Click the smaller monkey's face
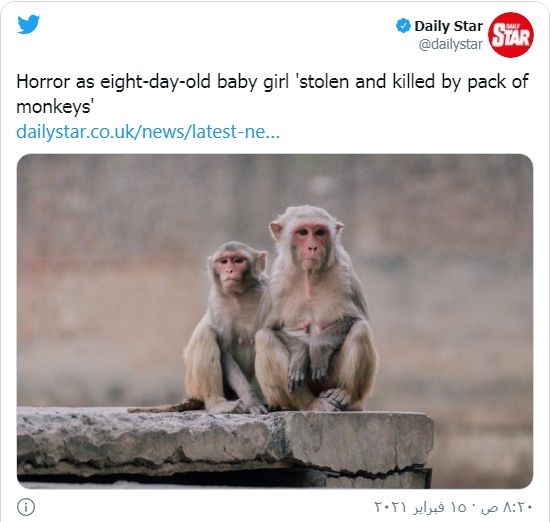553x522 pixels. (231, 270)
